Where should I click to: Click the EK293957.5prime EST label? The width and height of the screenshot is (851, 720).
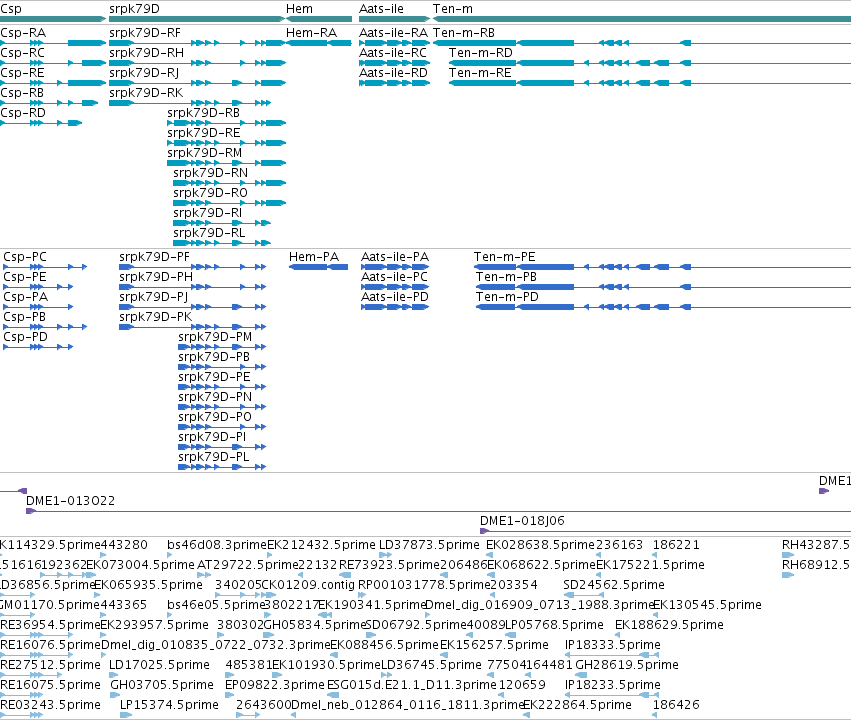(155, 625)
